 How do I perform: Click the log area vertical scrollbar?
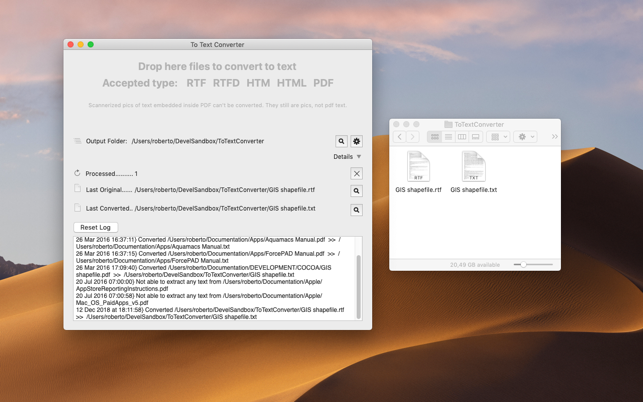click(359, 287)
